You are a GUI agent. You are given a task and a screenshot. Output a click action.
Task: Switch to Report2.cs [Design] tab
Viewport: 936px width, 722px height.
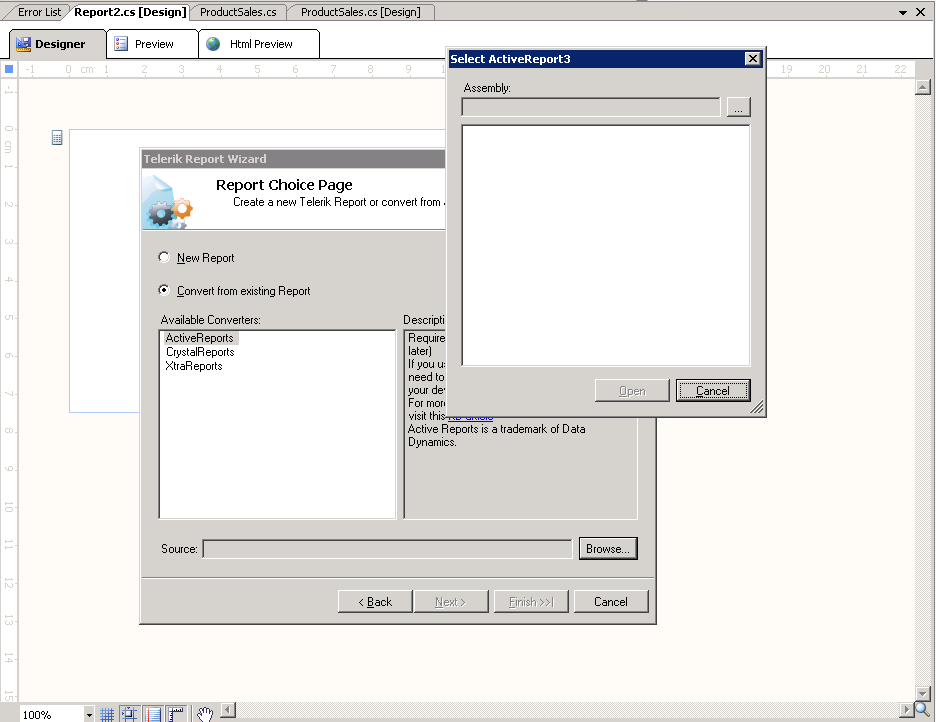(130, 12)
